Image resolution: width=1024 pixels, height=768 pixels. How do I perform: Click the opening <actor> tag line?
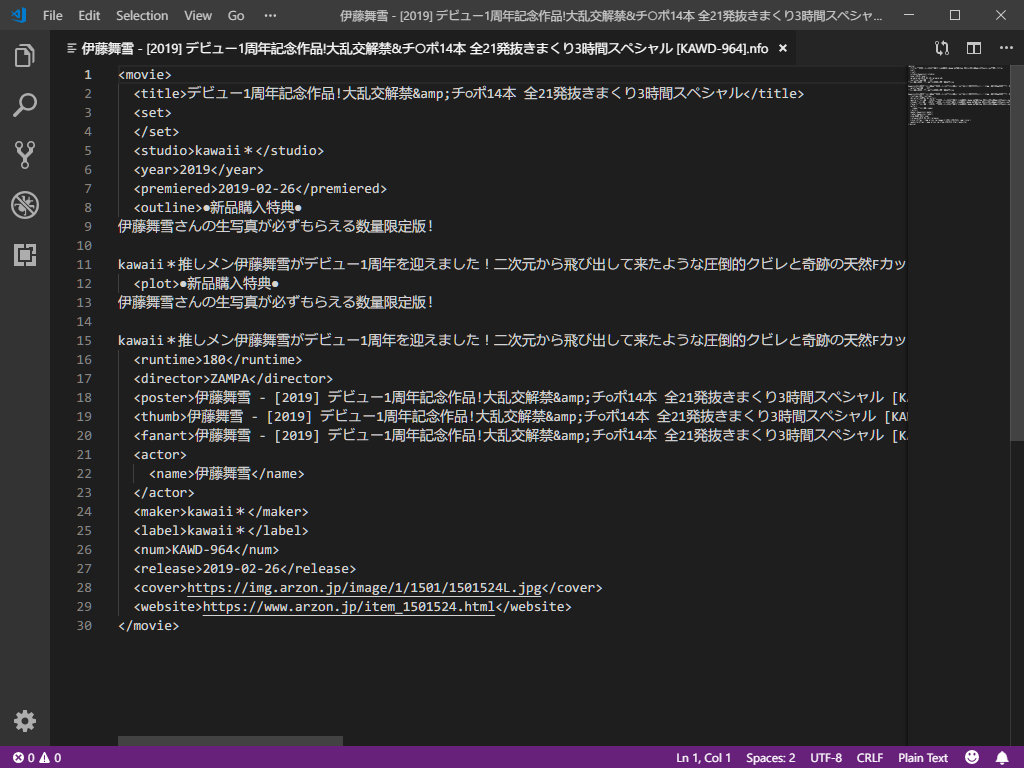click(x=160, y=455)
